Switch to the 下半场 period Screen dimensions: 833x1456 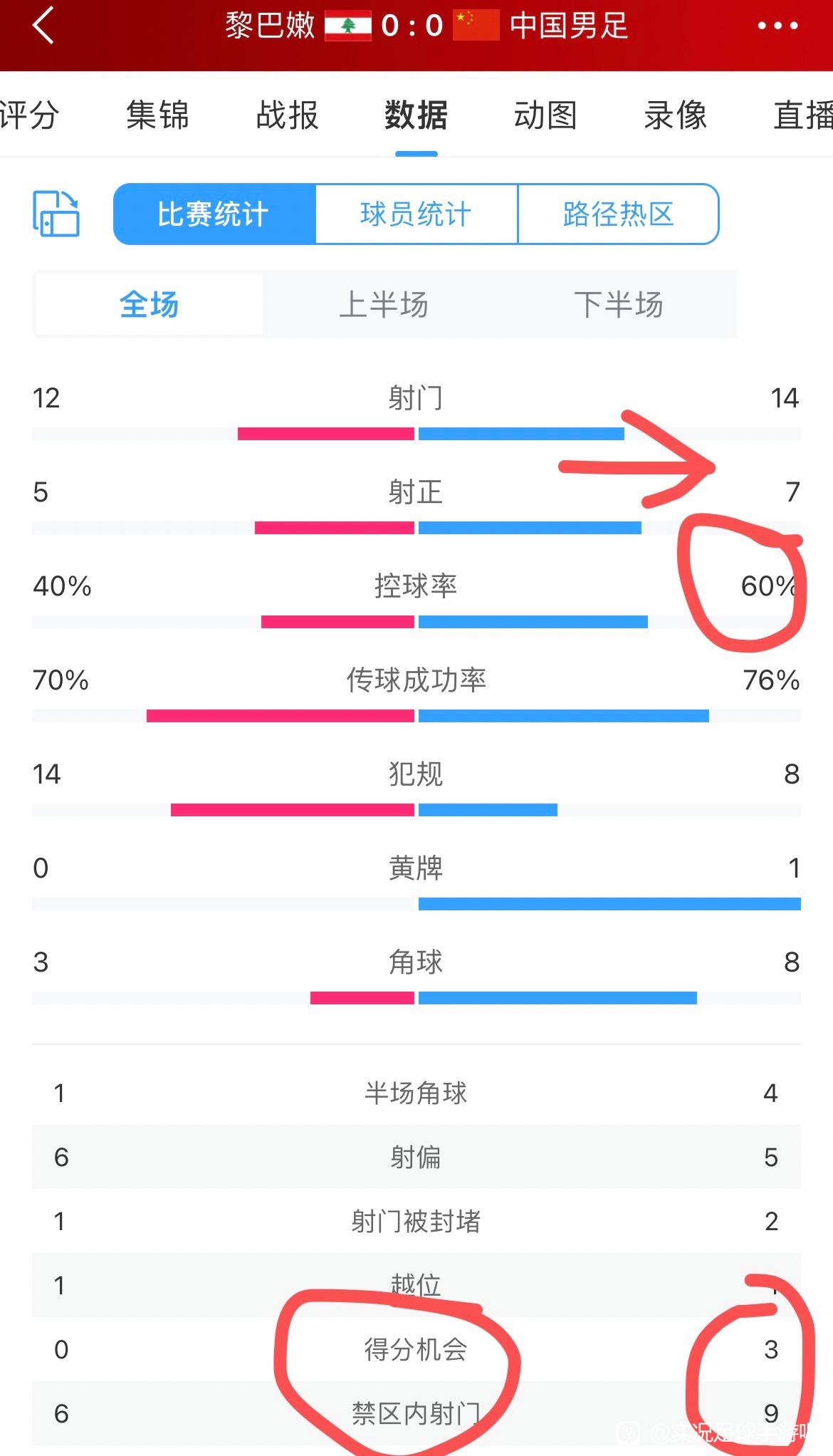[619, 305]
